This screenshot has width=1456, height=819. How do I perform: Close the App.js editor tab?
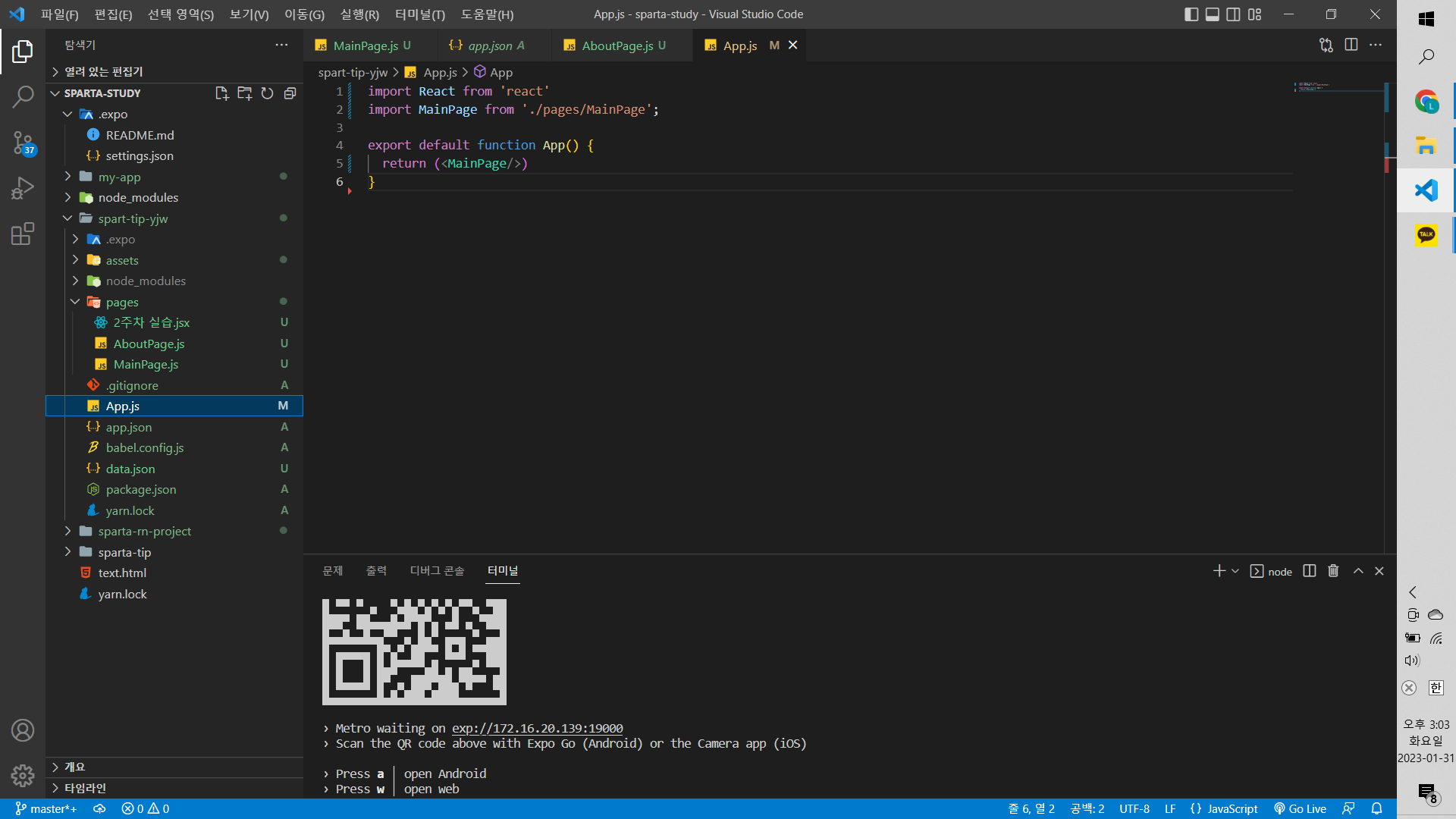tap(793, 45)
